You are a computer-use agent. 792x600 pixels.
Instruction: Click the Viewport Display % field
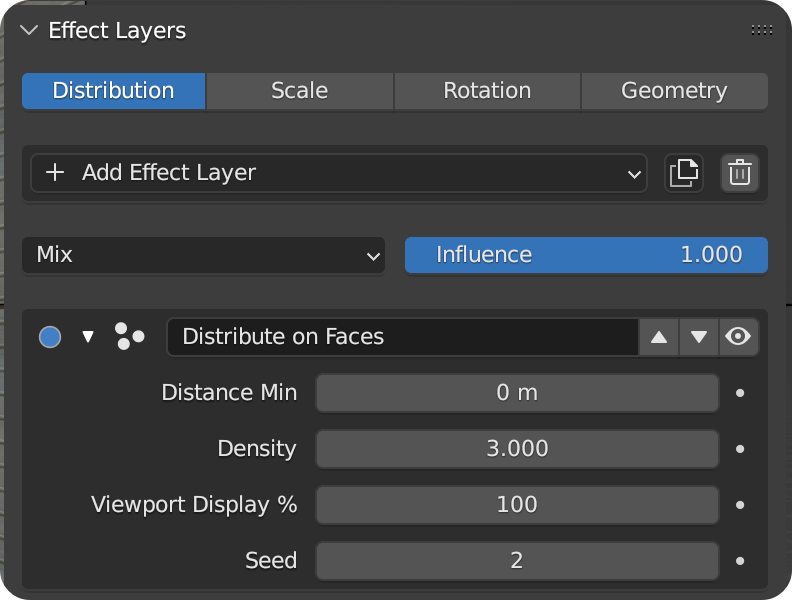tap(517, 505)
